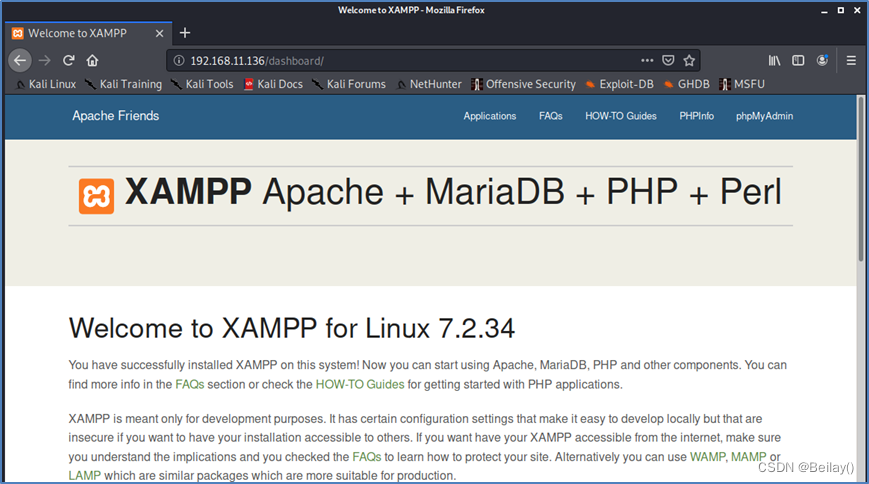Minimize the Firefox window

(824, 11)
